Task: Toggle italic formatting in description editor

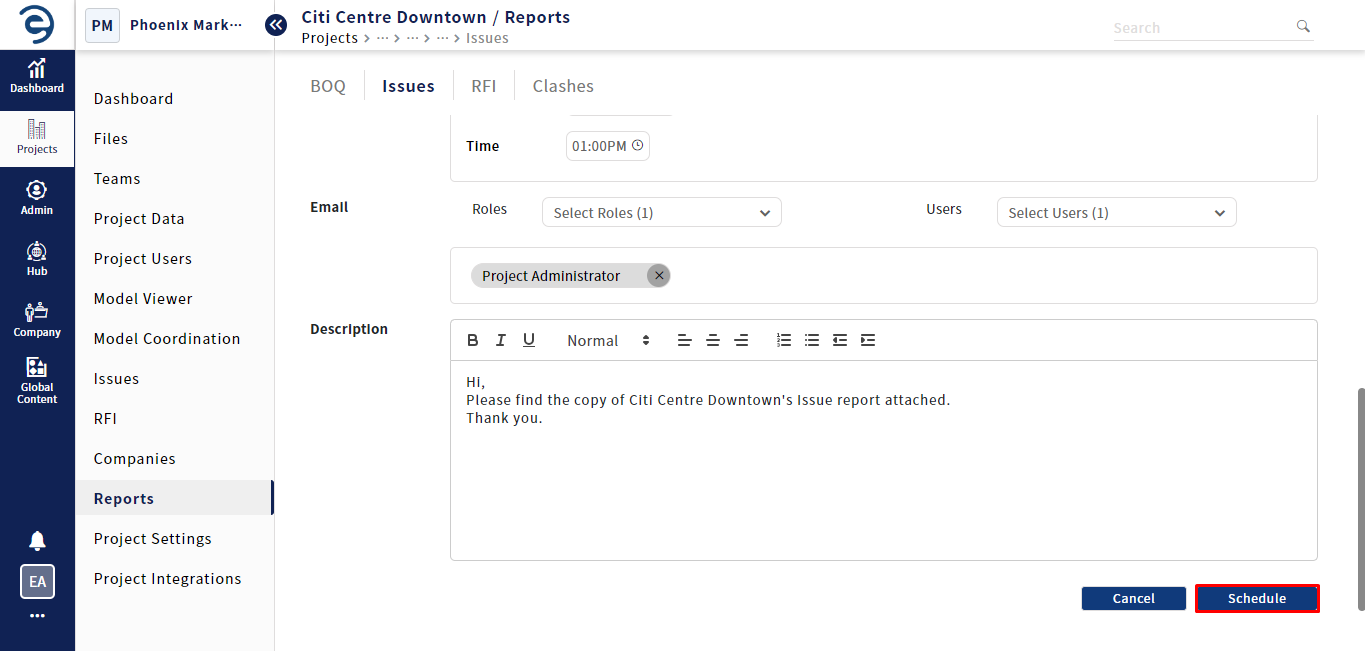Action: 501,340
